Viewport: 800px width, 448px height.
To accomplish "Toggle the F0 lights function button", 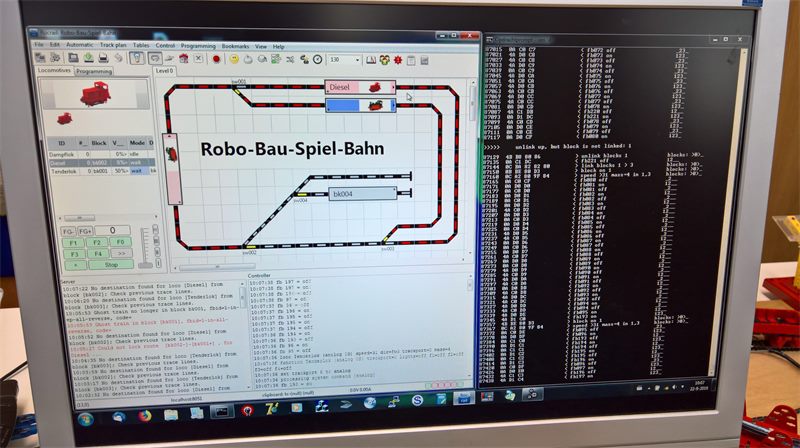I will 120,242.
